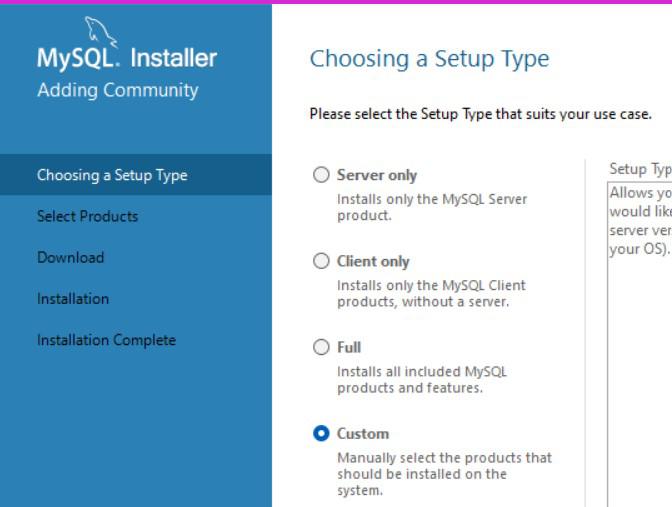Select the Server only radio button
672x507 pixels.
tap(321, 175)
